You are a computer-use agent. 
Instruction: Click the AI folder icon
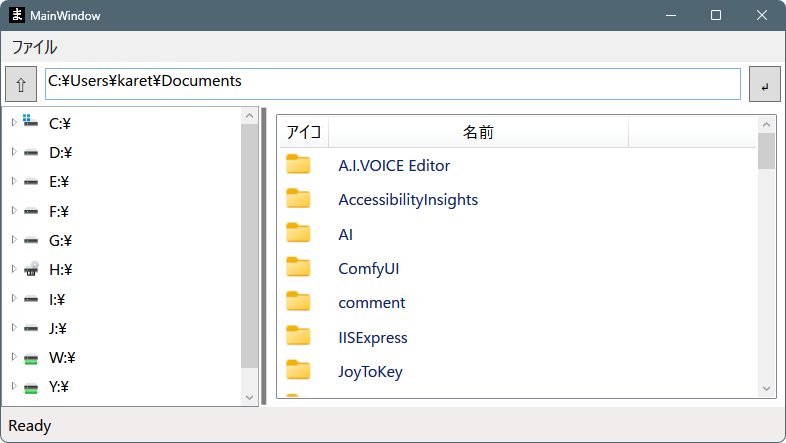tap(298, 233)
